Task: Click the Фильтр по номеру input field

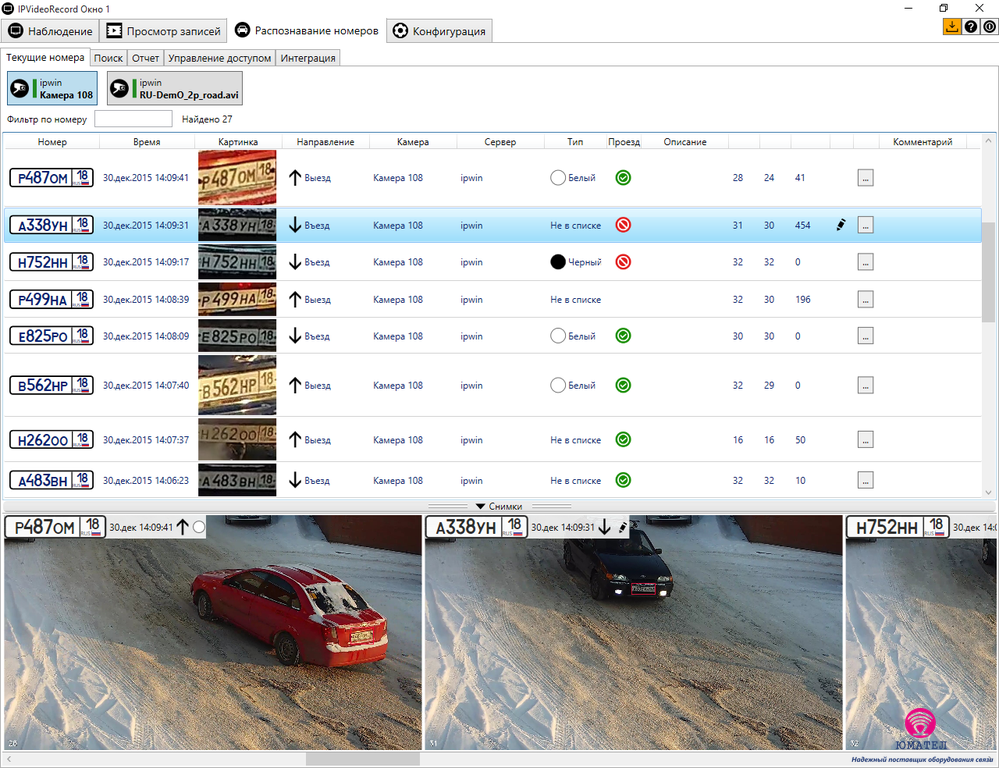Action: [x=133, y=119]
